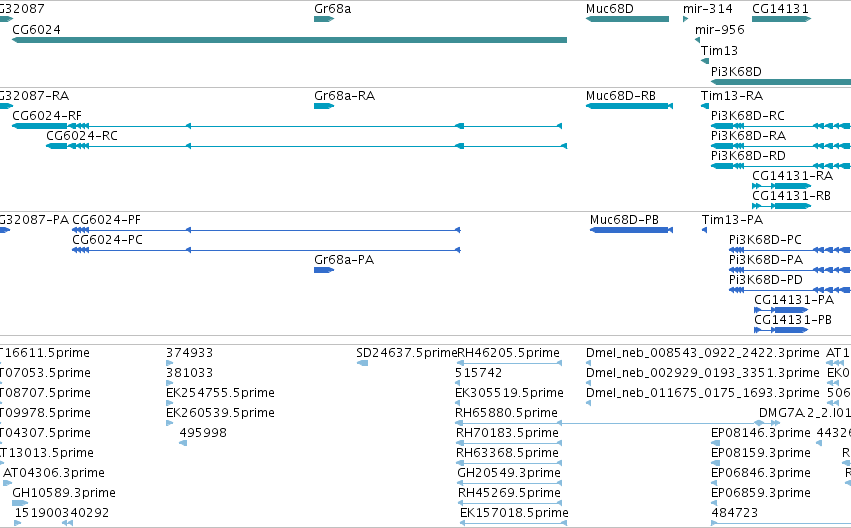Open the EK157018.5prime EST

pyautogui.click(x=515, y=513)
